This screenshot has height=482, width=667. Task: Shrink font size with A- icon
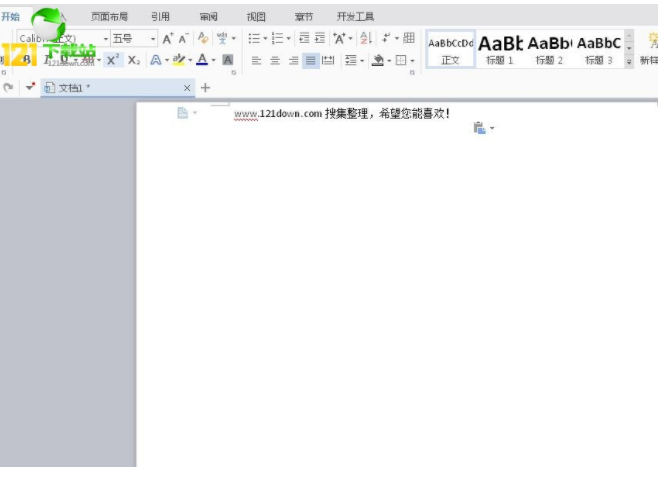coord(183,39)
